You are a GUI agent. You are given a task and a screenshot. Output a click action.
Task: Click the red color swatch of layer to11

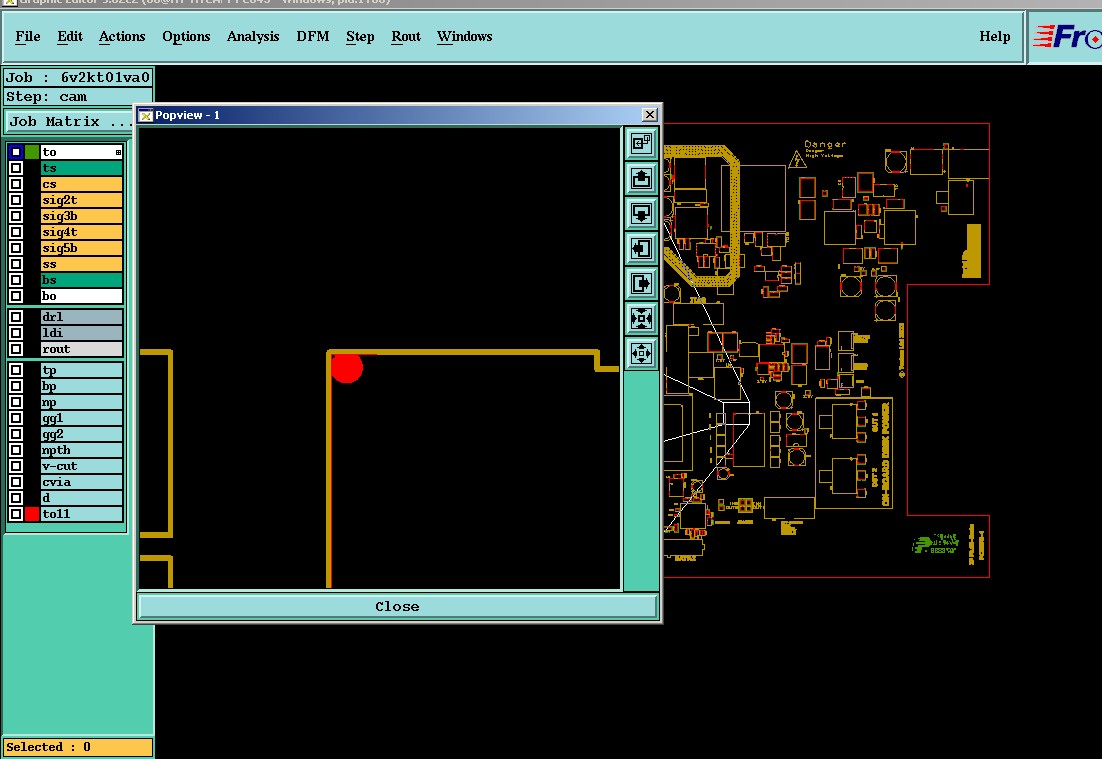(32, 514)
